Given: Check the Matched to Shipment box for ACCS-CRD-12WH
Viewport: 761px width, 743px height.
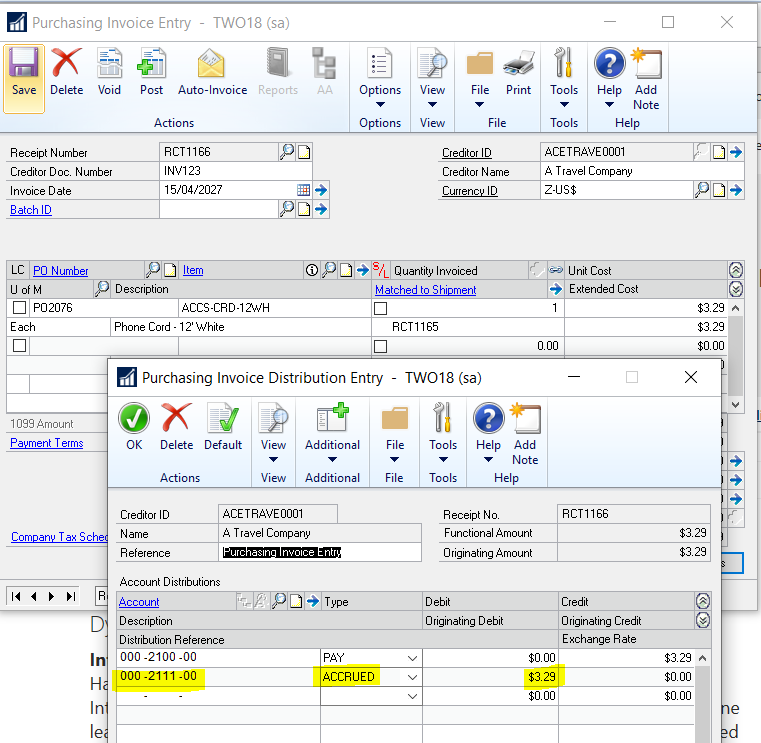Looking at the screenshot, I should click(380, 308).
